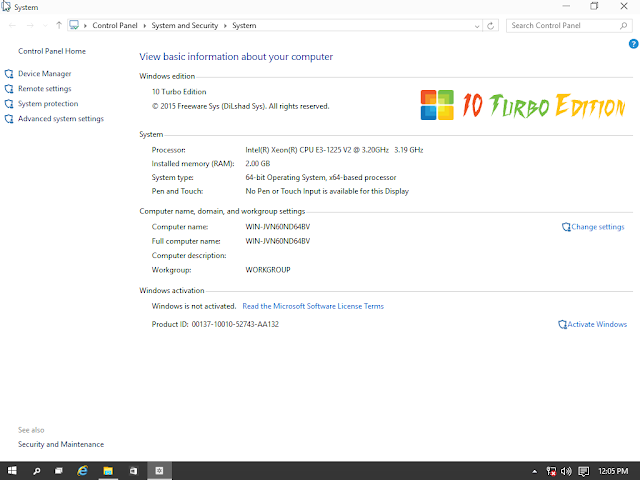Click Activate Windows link
This screenshot has width=640, height=480.
(597, 324)
